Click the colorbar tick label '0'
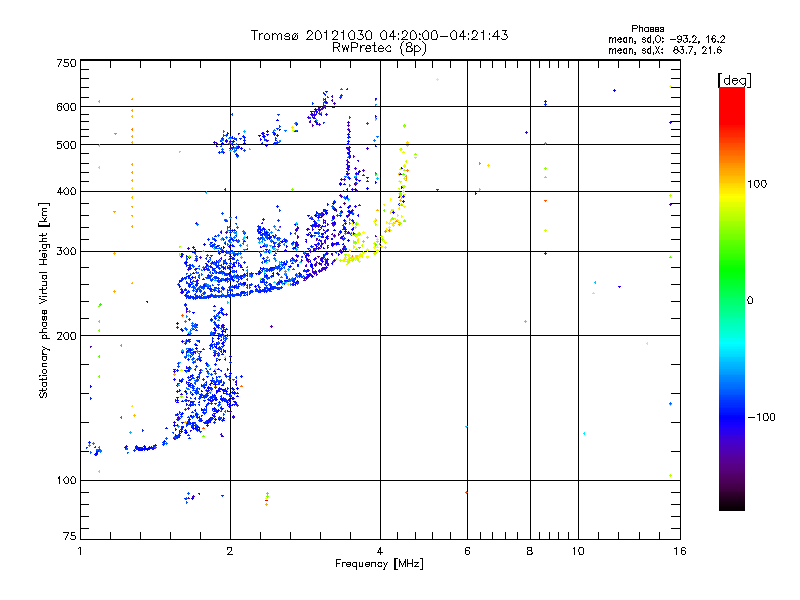The height and width of the screenshot is (600, 800). [750, 301]
